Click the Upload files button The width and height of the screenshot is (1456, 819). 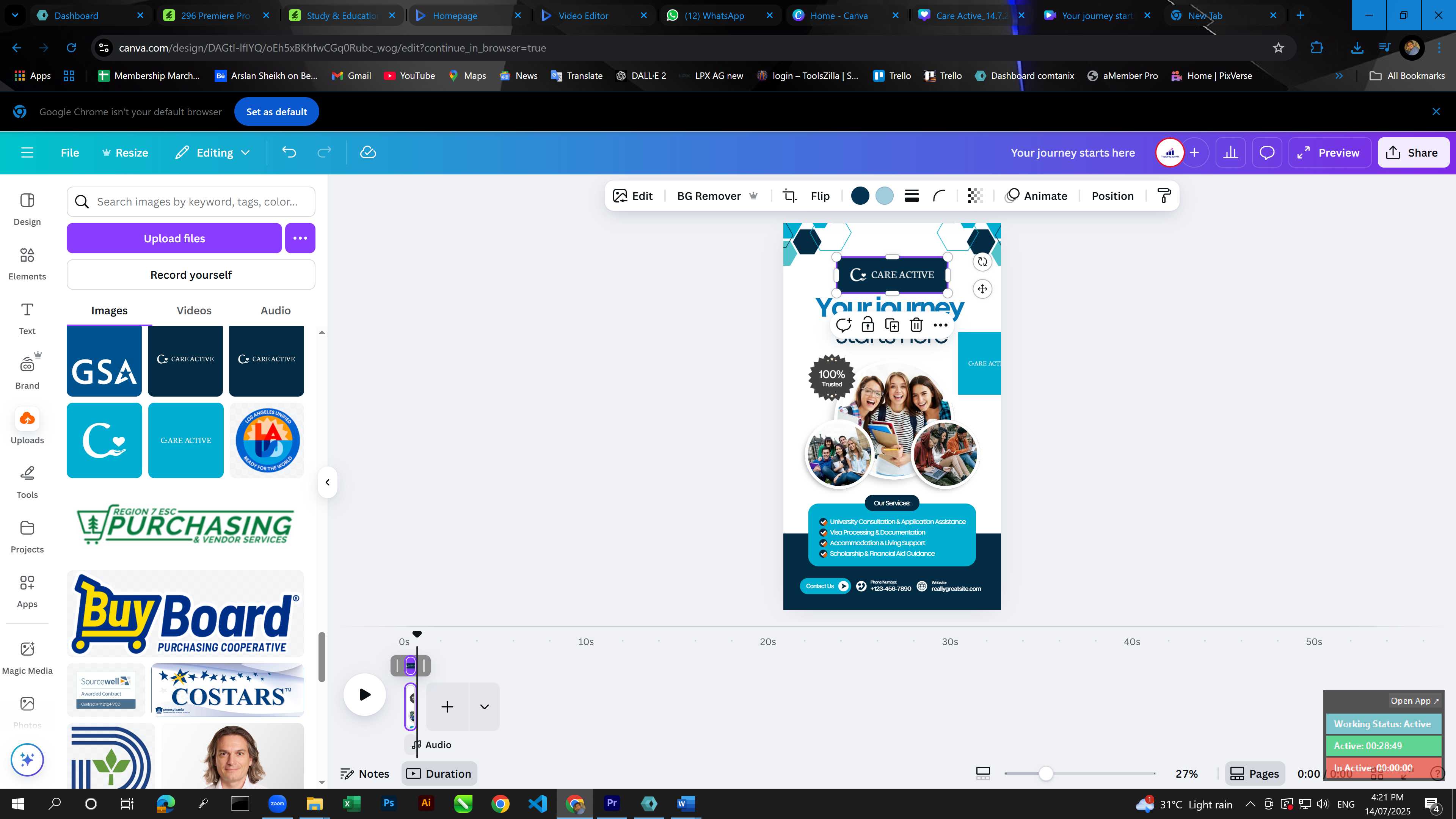(x=174, y=238)
